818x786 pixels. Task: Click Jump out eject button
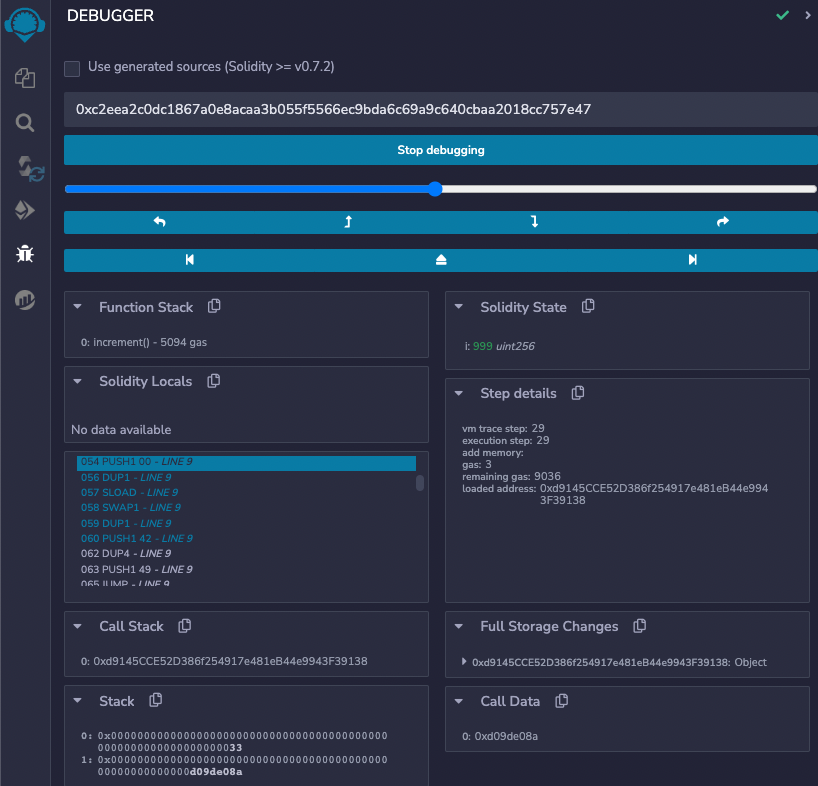[x=441, y=260]
